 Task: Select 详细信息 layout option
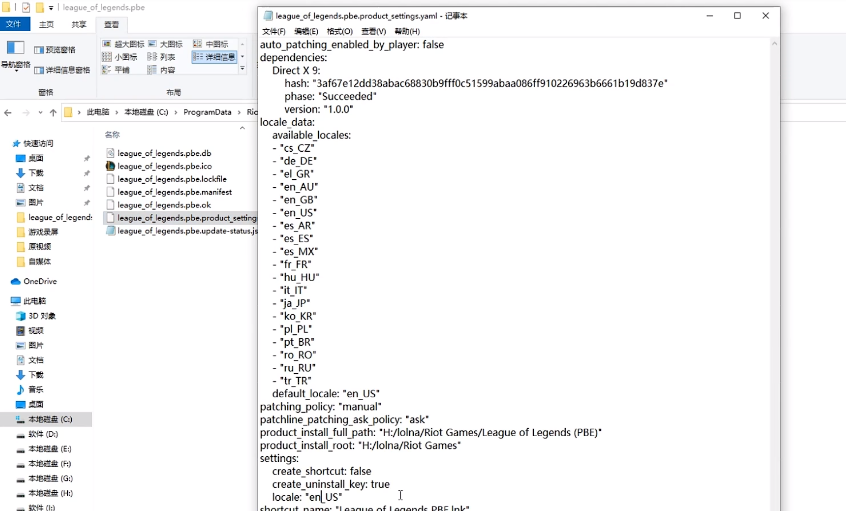click(x=214, y=57)
